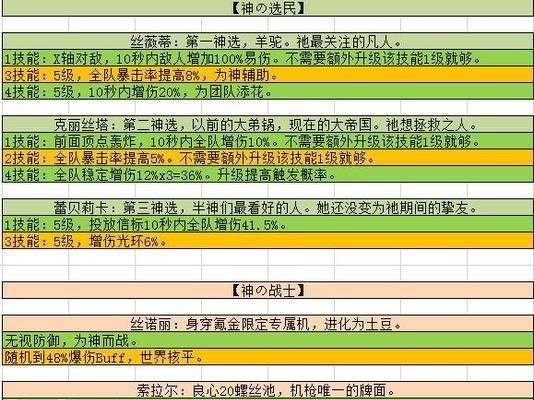Click 1技能 投放信标 增伤41.5% row
Image resolution: width=534 pixels, height=400 pixels.
pyautogui.click(x=268, y=225)
